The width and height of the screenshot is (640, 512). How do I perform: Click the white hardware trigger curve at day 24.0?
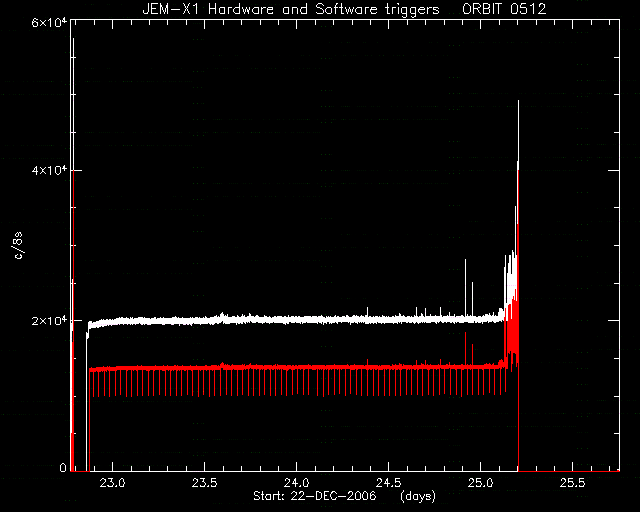[x=296, y=319]
